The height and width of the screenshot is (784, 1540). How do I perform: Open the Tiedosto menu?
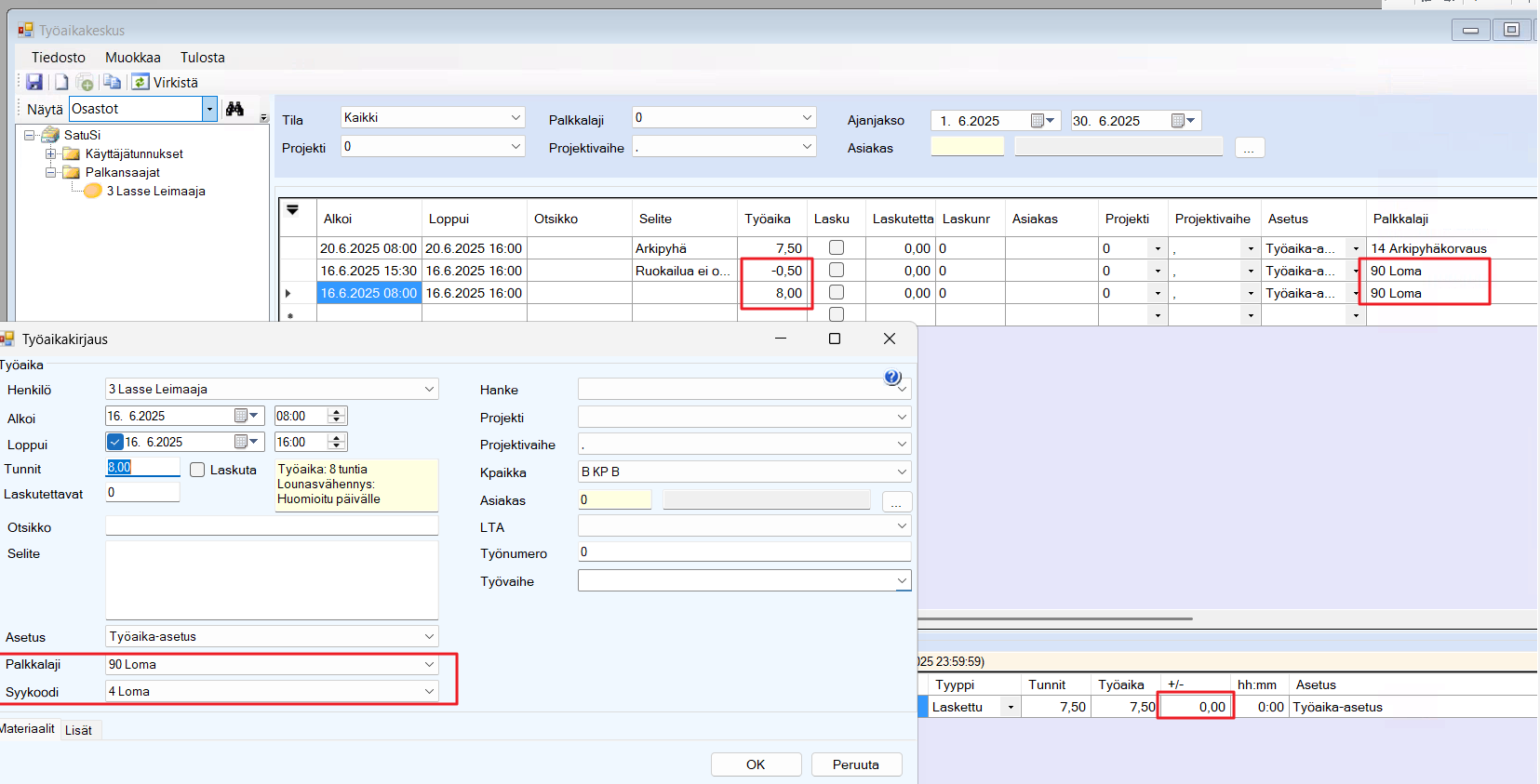(x=59, y=58)
